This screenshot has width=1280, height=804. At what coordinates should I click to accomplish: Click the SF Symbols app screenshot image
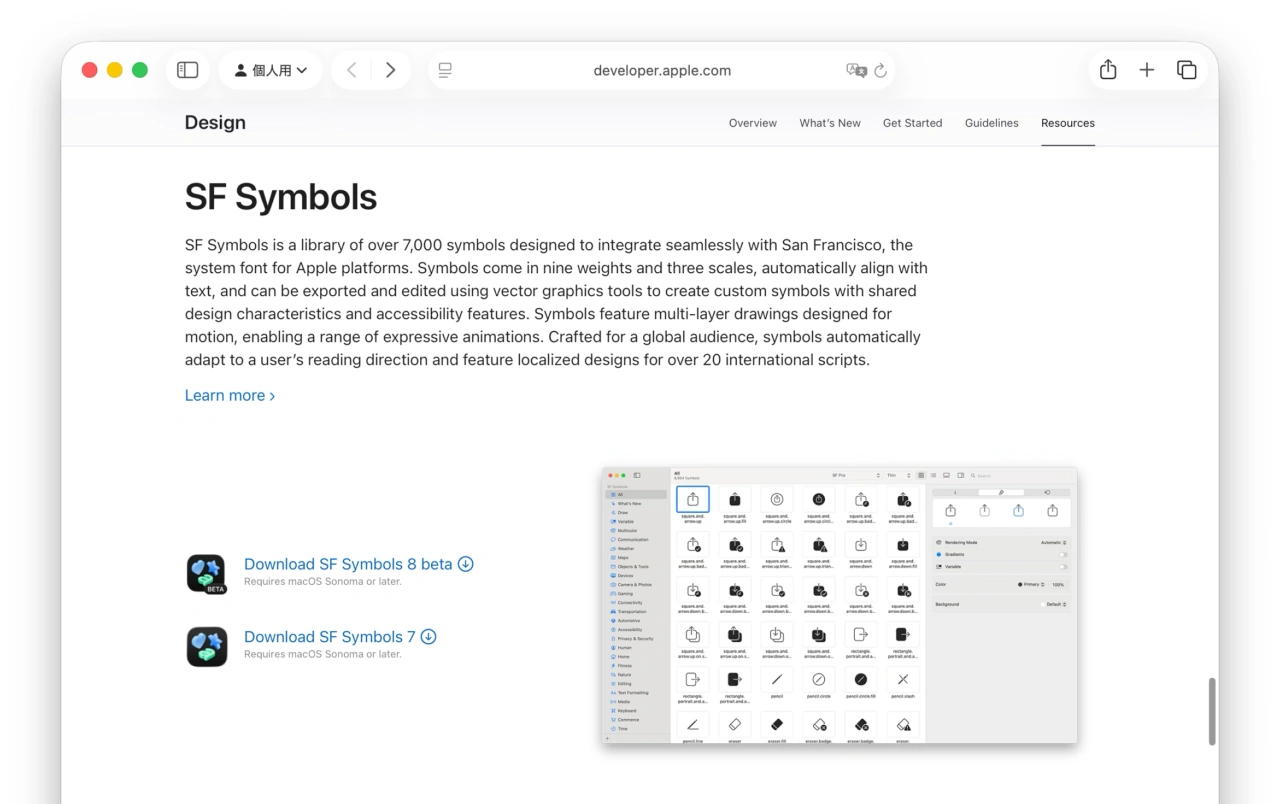click(x=840, y=605)
